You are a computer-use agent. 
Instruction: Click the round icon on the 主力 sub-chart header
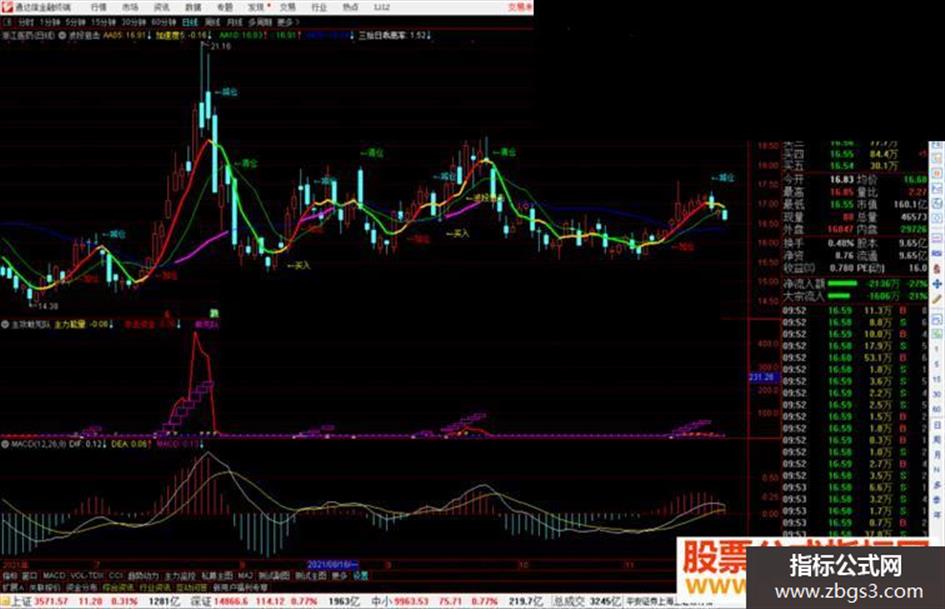[5, 324]
